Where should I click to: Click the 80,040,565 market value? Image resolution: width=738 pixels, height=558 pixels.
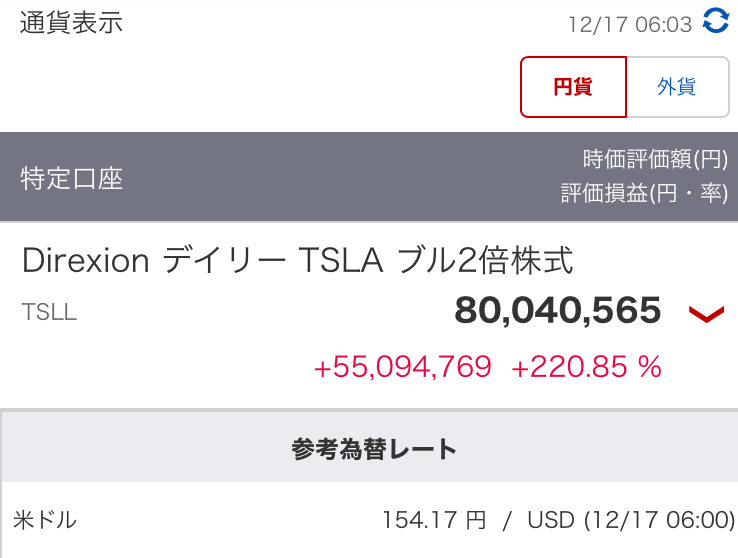pyautogui.click(x=558, y=311)
